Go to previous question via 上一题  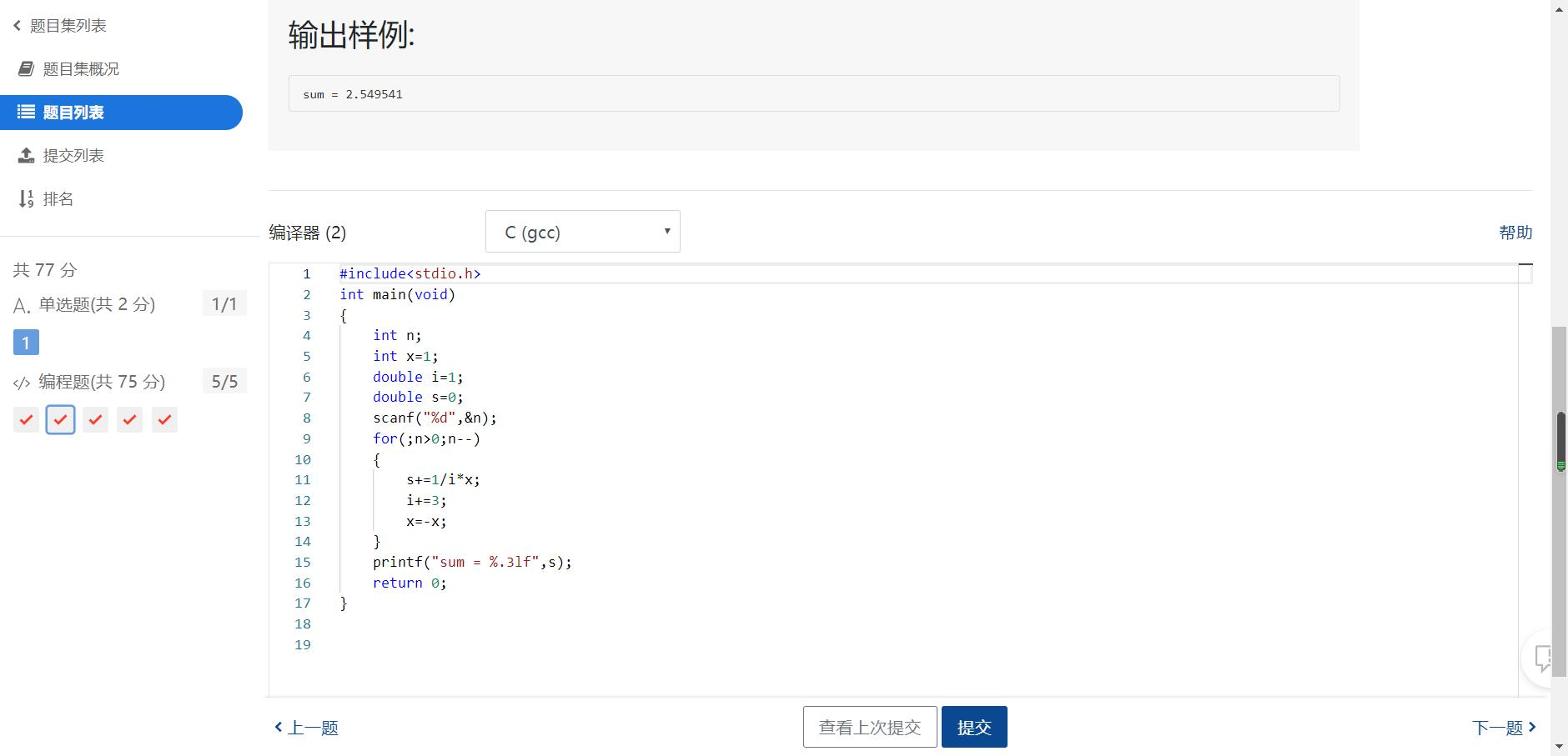(x=307, y=728)
